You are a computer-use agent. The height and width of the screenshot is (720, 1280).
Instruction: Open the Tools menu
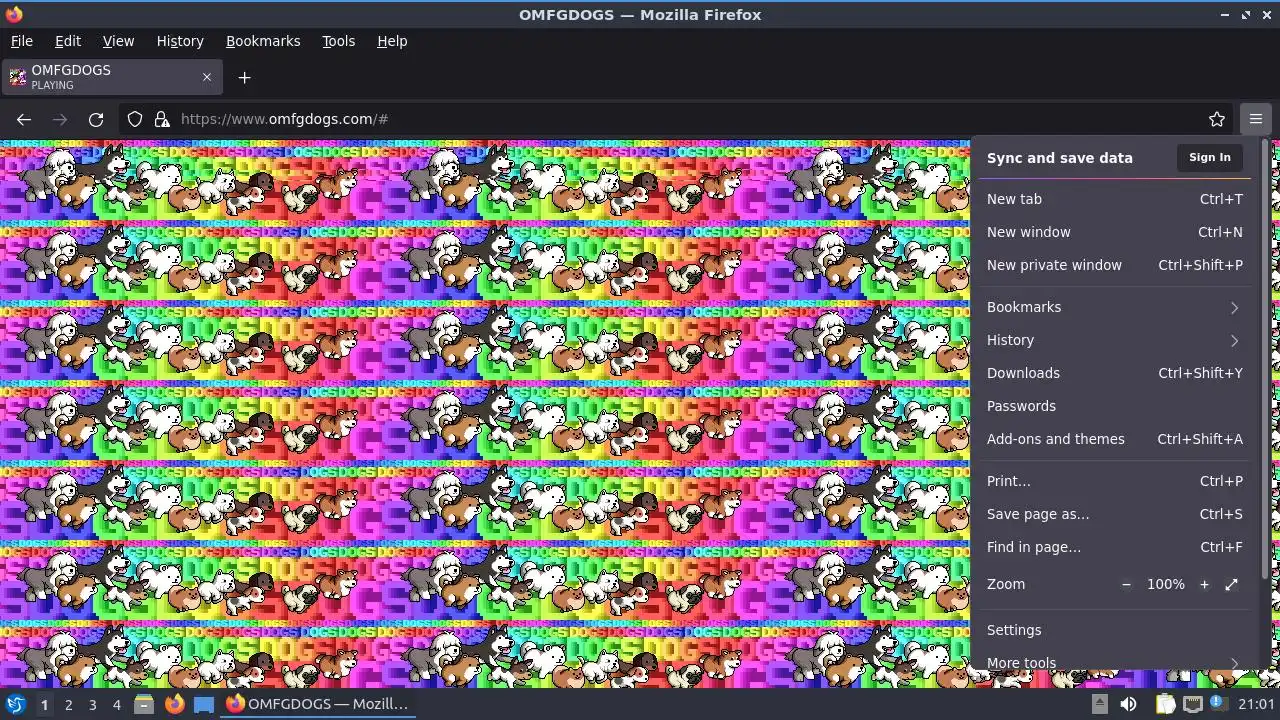pos(338,41)
